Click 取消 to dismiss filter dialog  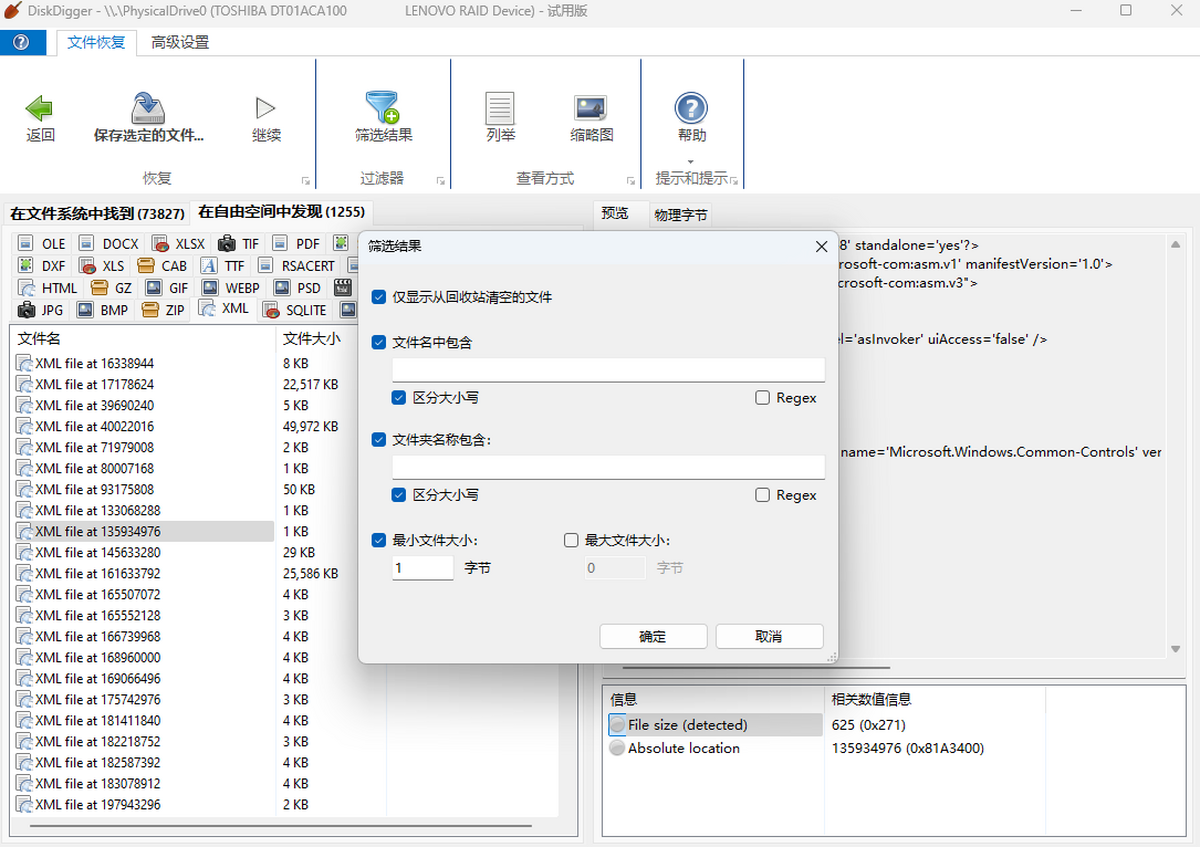pyautogui.click(x=769, y=637)
